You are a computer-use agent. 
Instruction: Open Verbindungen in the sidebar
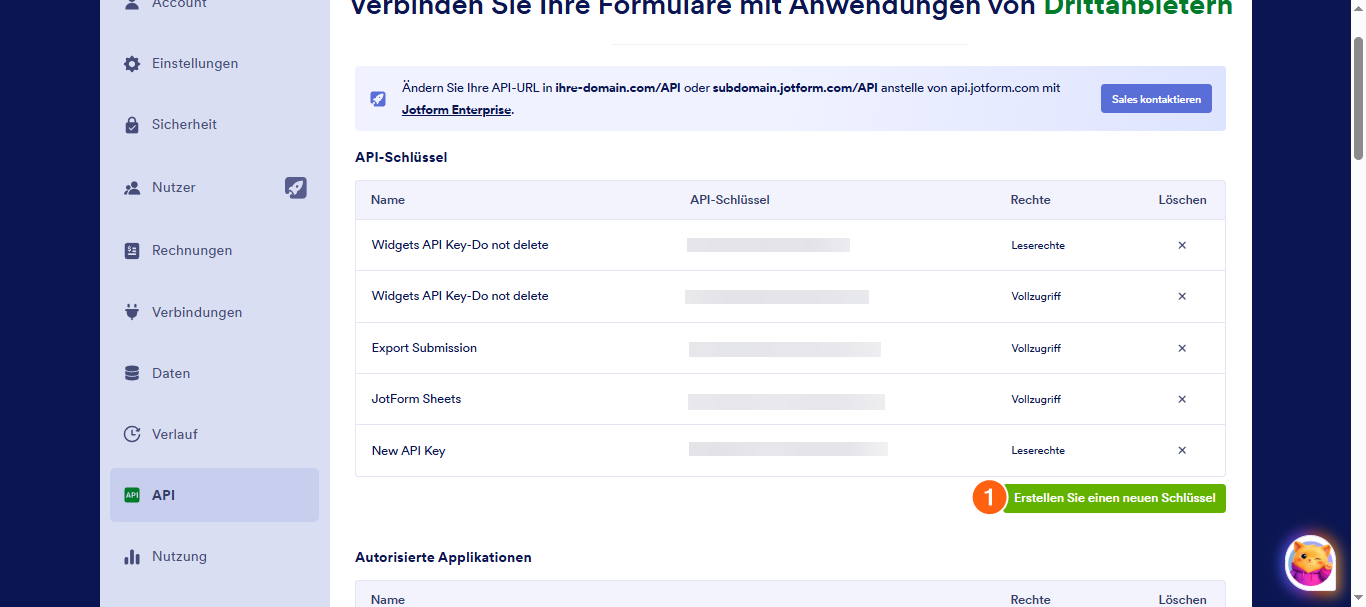(214, 312)
